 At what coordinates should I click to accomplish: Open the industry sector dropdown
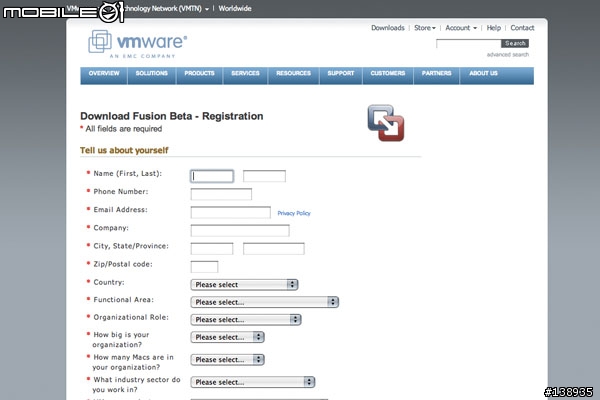point(253,382)
